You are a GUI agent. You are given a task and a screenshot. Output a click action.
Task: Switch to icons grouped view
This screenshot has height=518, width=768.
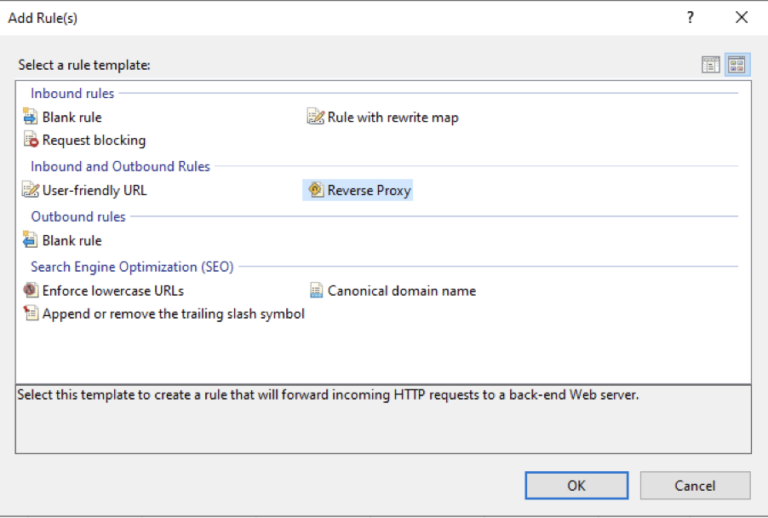[737, 65]
